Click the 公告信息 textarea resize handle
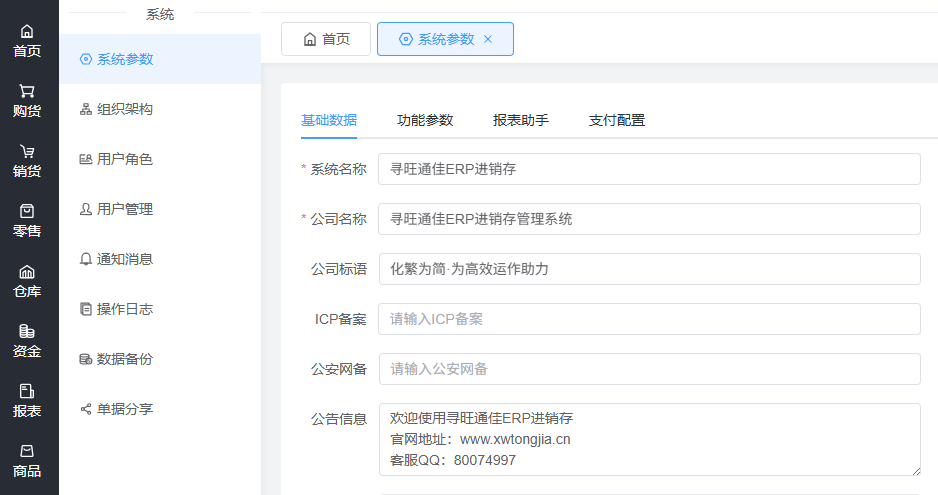The height and width of the screenshot is (495, 938). pyautogui.click(x=916, y=471)
